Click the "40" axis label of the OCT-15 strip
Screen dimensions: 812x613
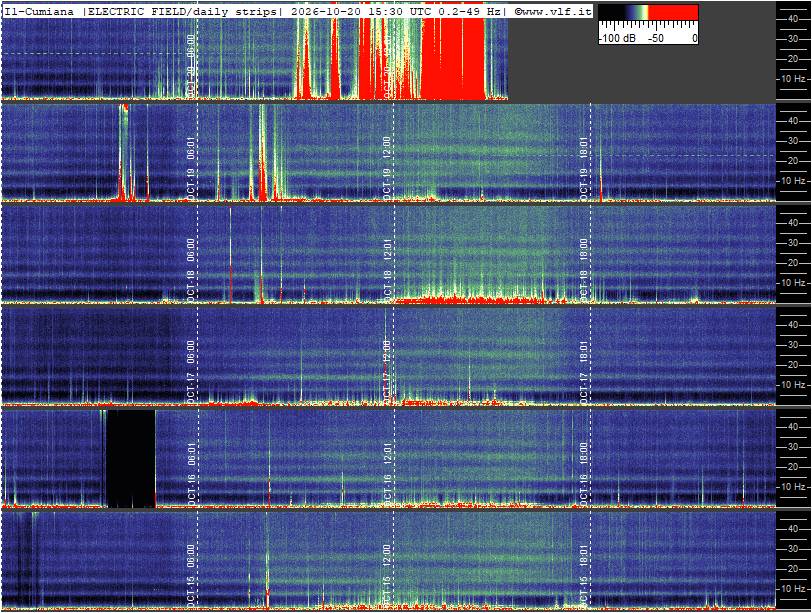793,529
